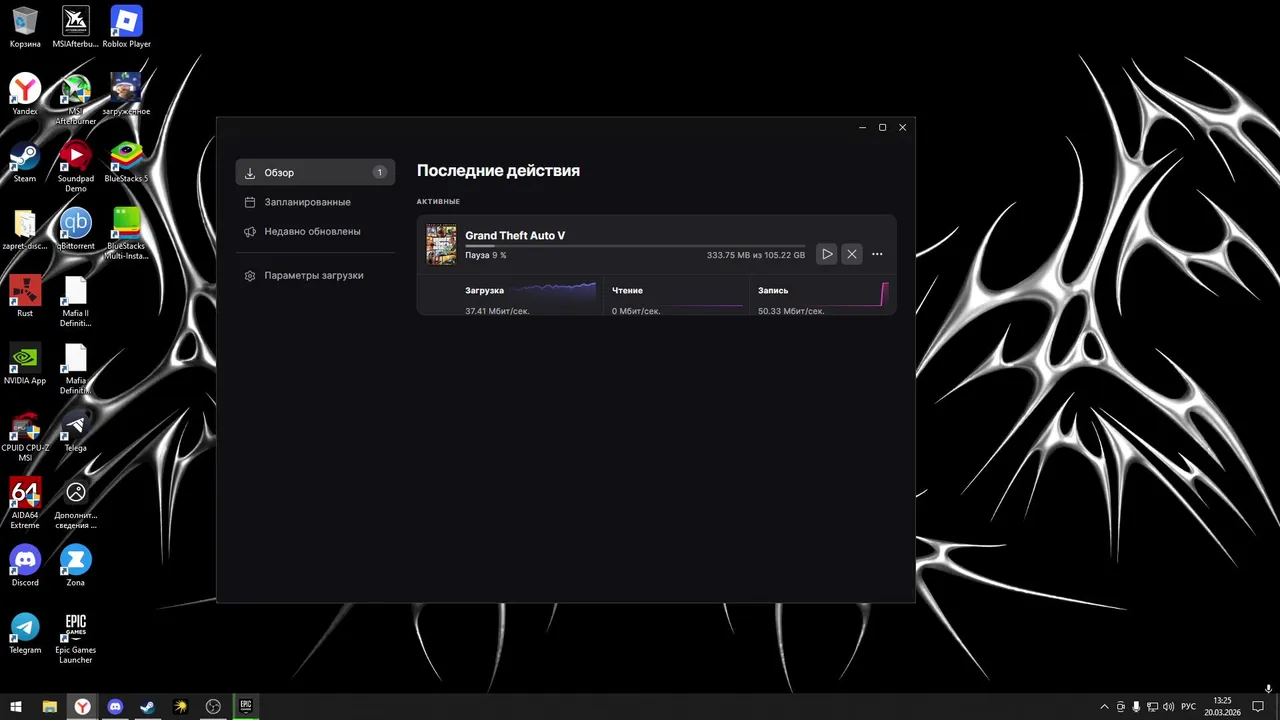Open the network tray icon
Image resolution: width=1280 pixels, height=720 pixels.
click(x=1152, y=707)
